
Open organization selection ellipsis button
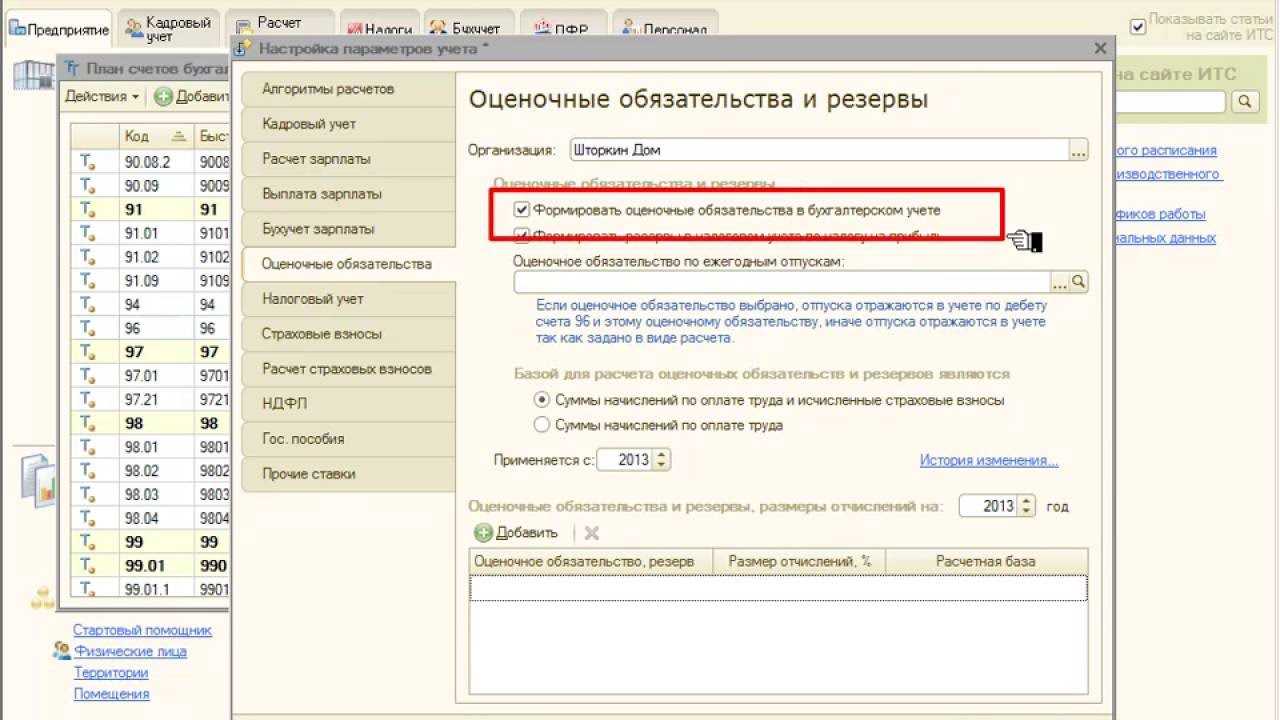tap(1078, 151)
